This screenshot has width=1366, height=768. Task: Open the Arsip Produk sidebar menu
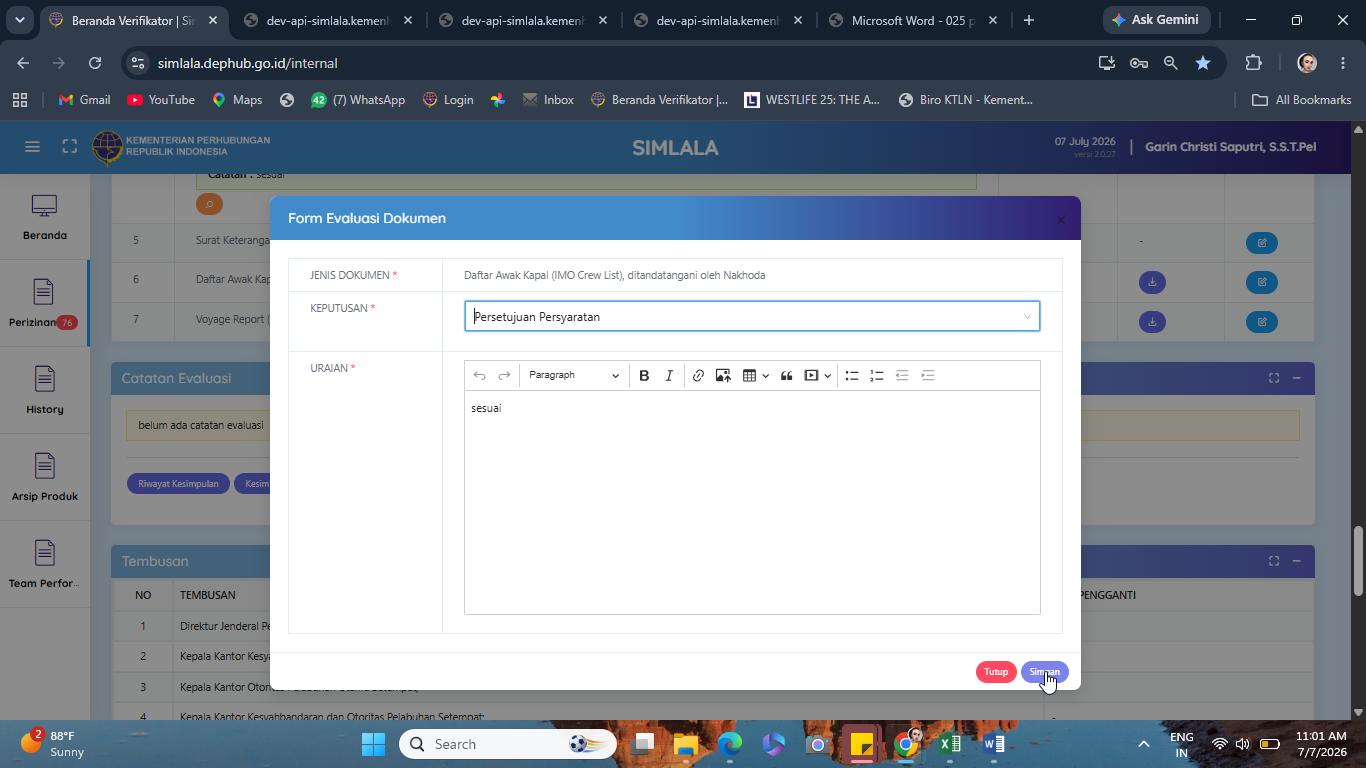pyautogui.click(x=44, y=478)
